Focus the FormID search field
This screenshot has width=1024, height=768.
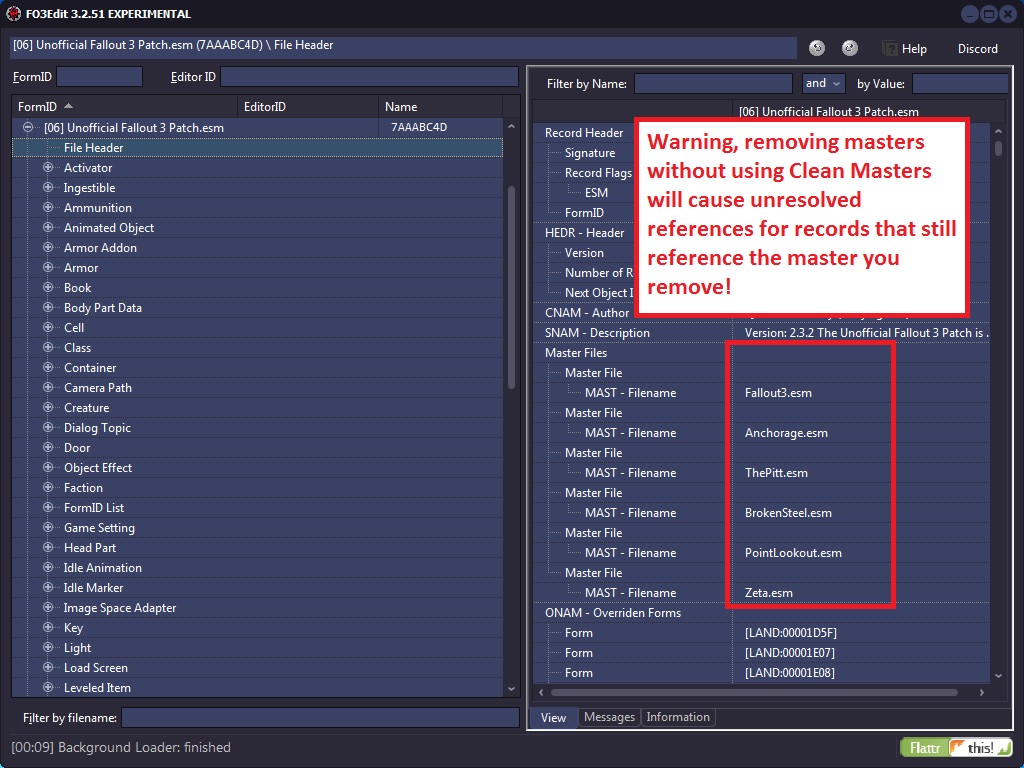tap(99, 76)
